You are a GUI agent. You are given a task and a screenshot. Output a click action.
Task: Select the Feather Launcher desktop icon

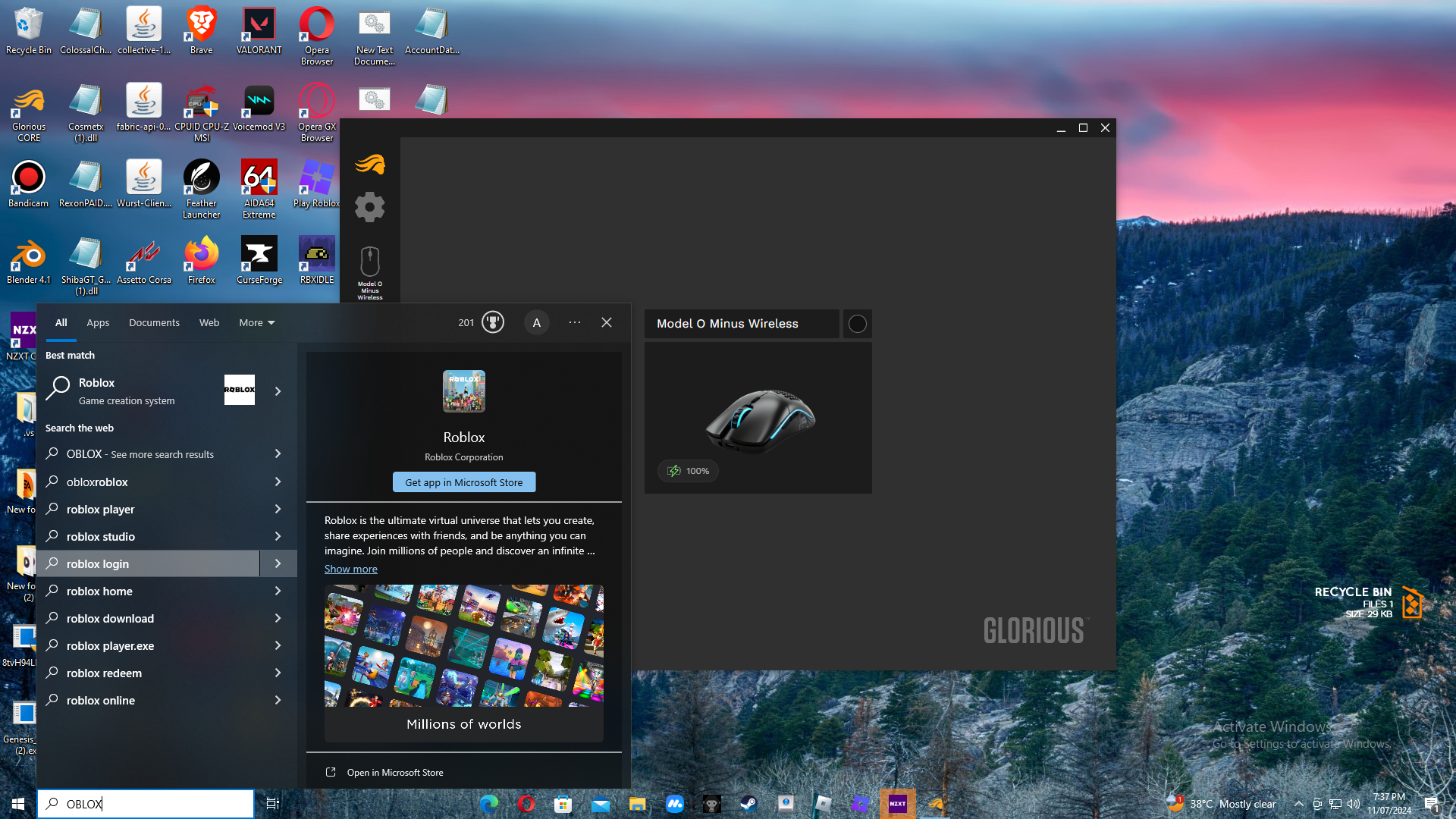coord(201,190)
